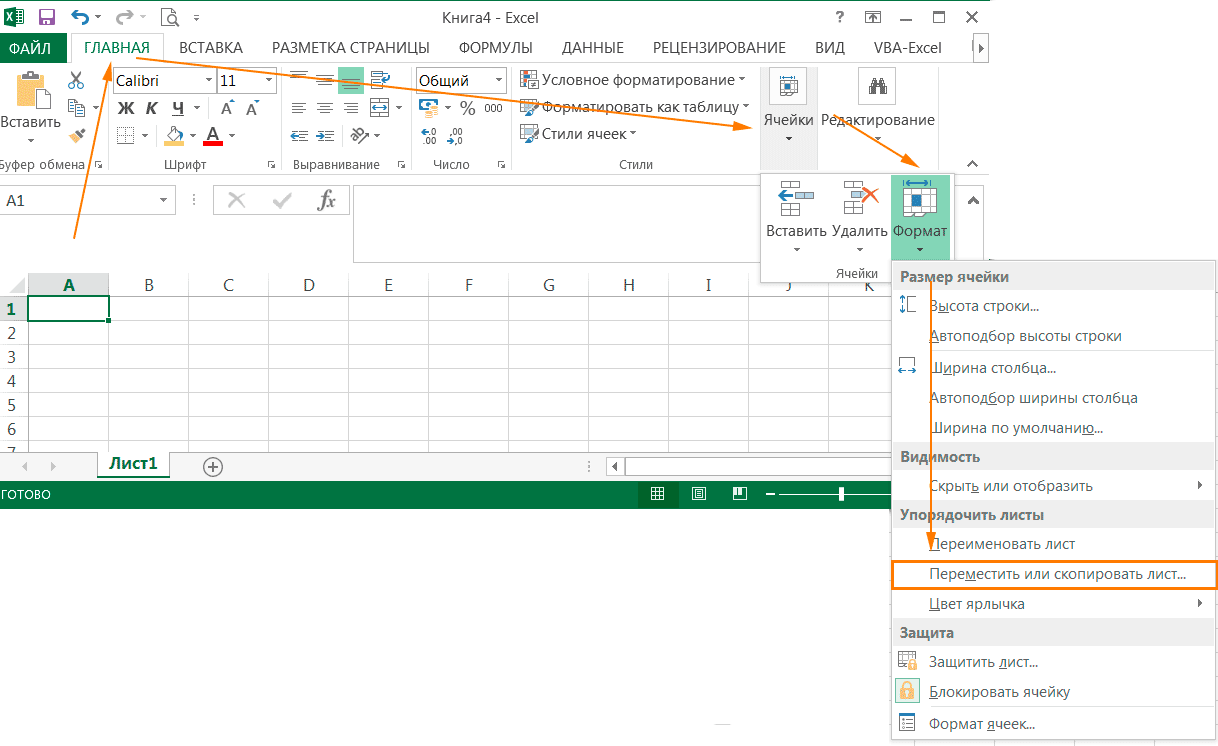Toggle bottom vertical alignment button
The height and width of the screenshot is (746, 1218).
(351, 80)
